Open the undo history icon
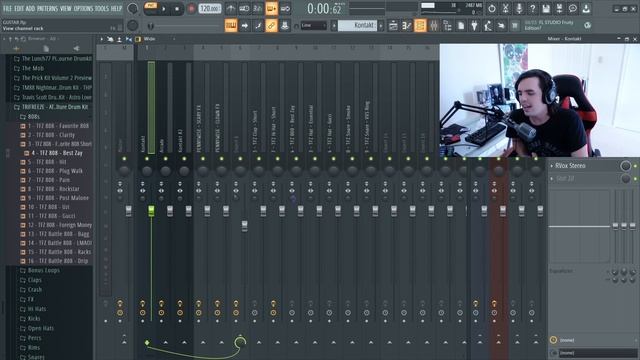 tap(492, 8)
